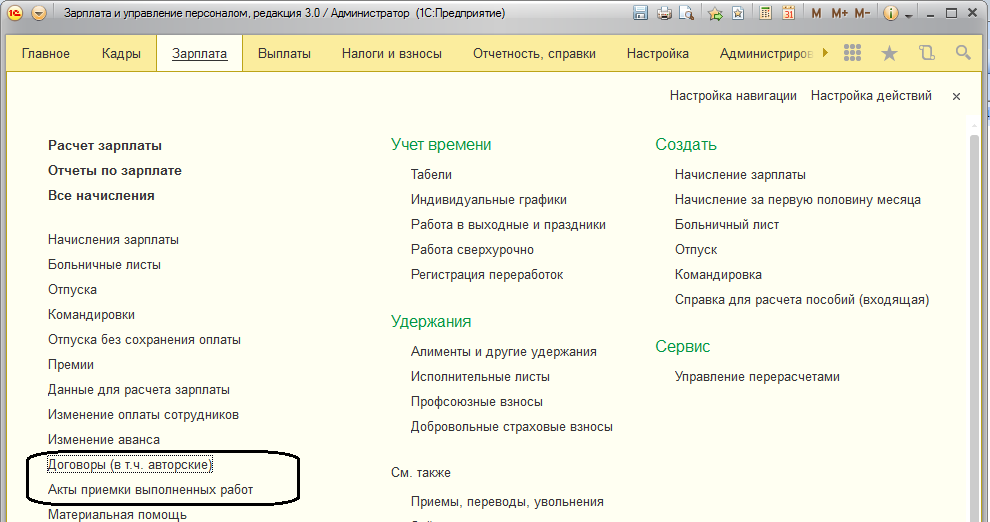Viewport: 990px width, 522px height.
Task: Open Данные для расчета зарплаты
Action: [138, 389]
